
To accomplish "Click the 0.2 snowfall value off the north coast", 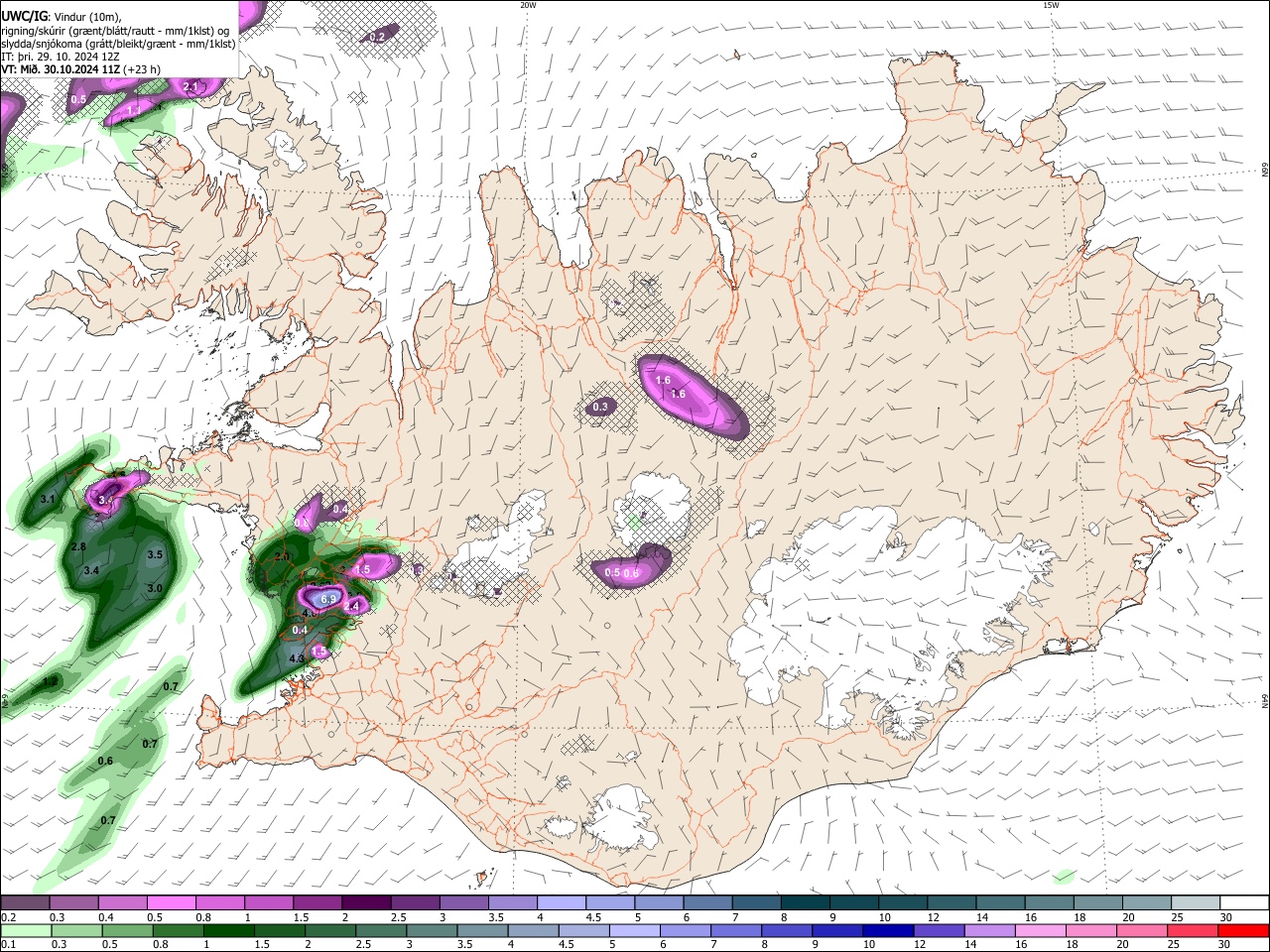I will (x=377, y=37).
